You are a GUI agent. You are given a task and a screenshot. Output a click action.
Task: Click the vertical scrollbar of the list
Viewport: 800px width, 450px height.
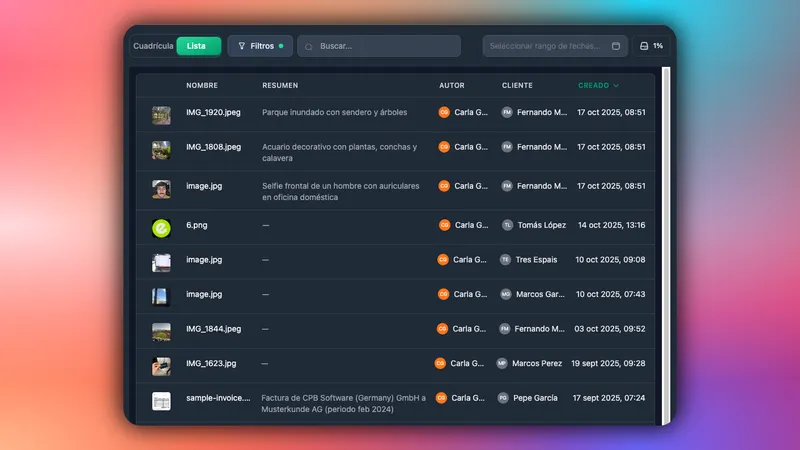click(x=666, y=245)
